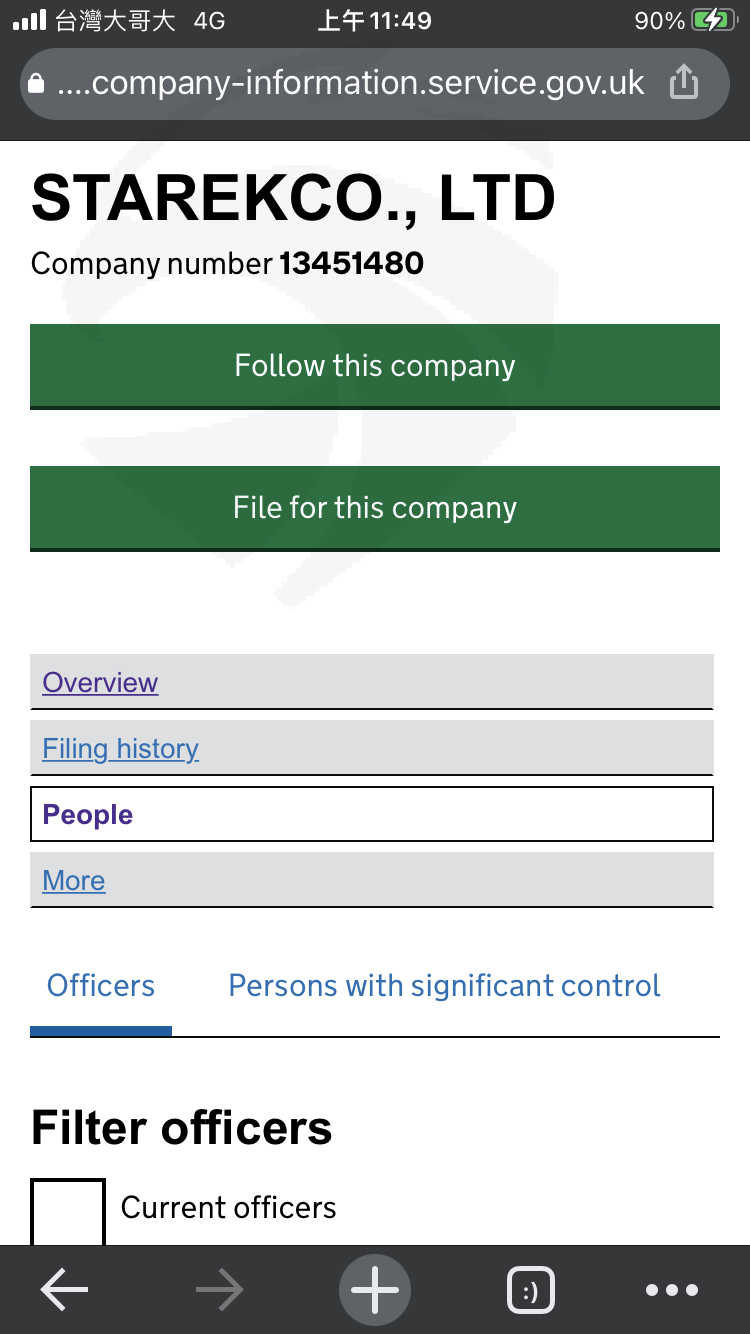
Task: Open Persons with significant control tab
Action: point(444,986)
